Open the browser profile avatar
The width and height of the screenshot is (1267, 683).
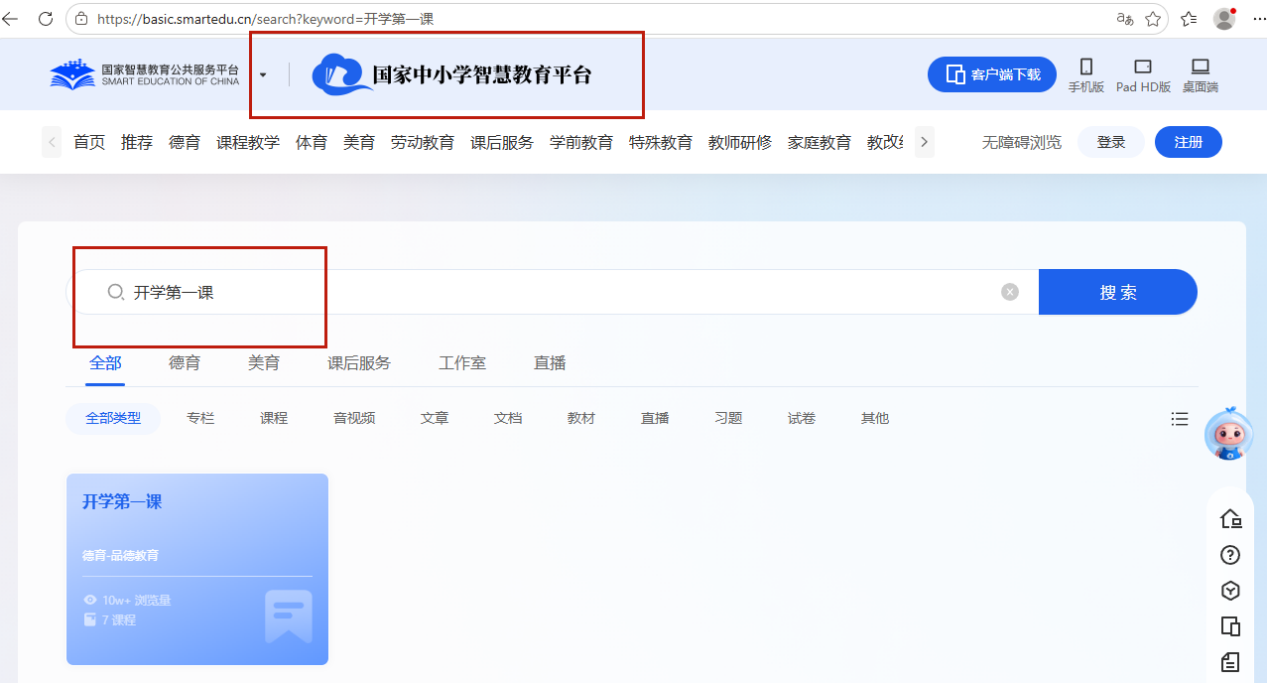1224,18
